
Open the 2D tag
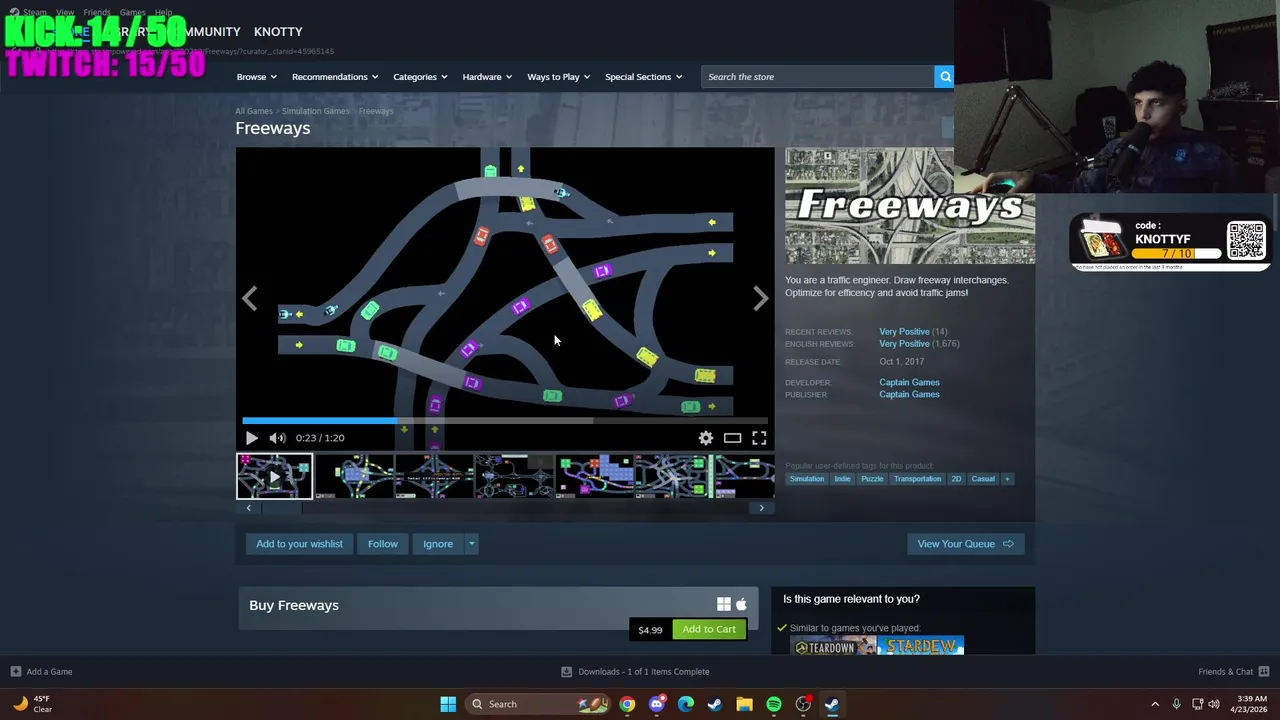coord(956,479)
